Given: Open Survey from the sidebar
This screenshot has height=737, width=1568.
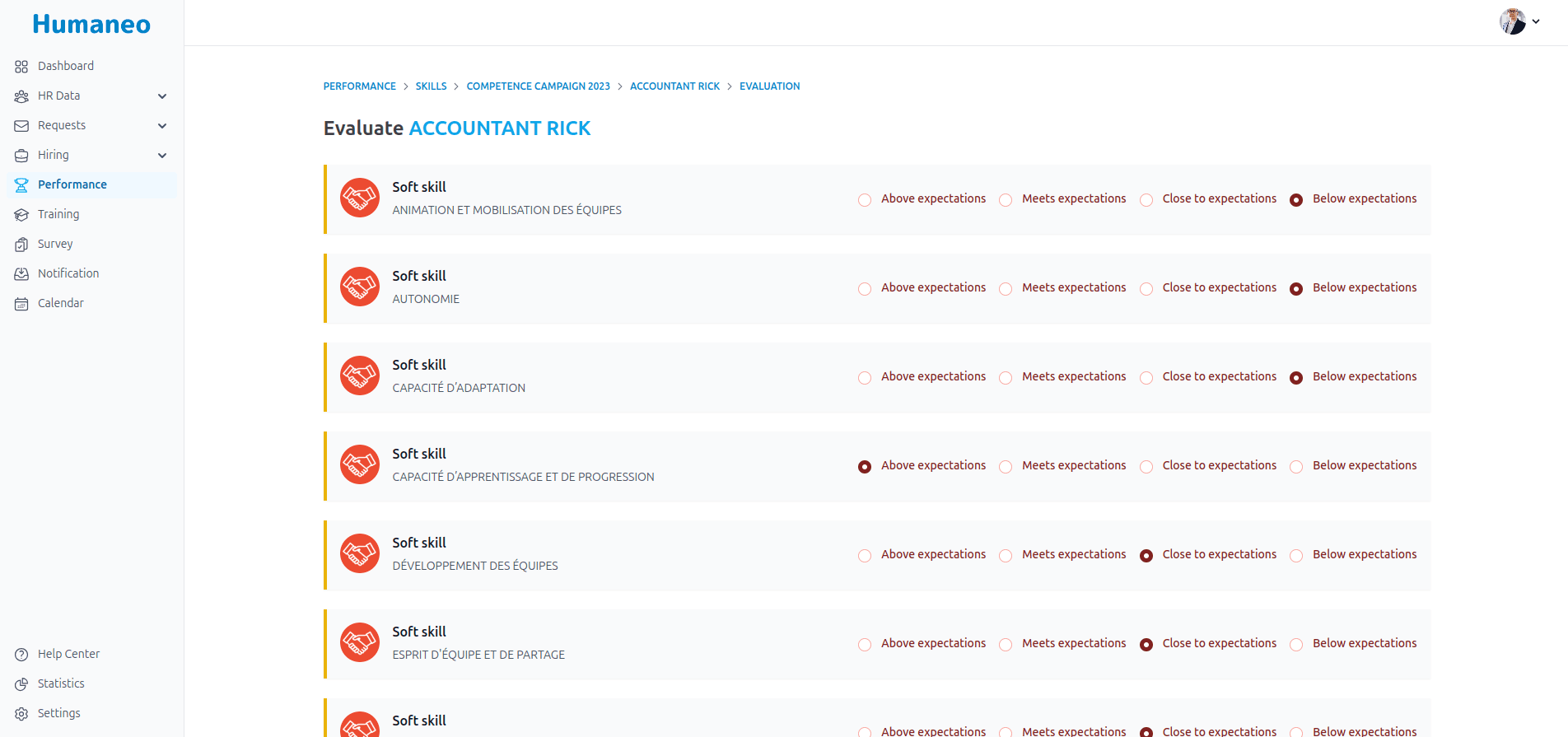Looking at the screenshot, I should (91, 244).
